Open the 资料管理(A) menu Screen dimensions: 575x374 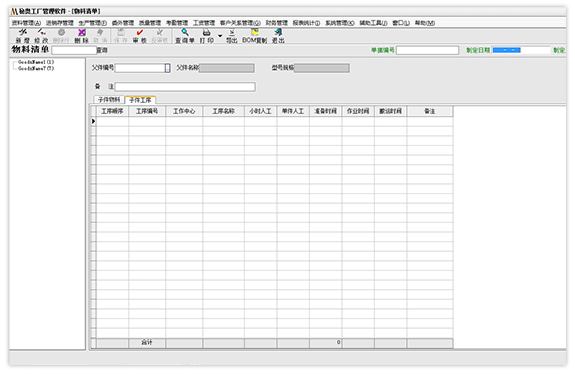click(26, 23)
